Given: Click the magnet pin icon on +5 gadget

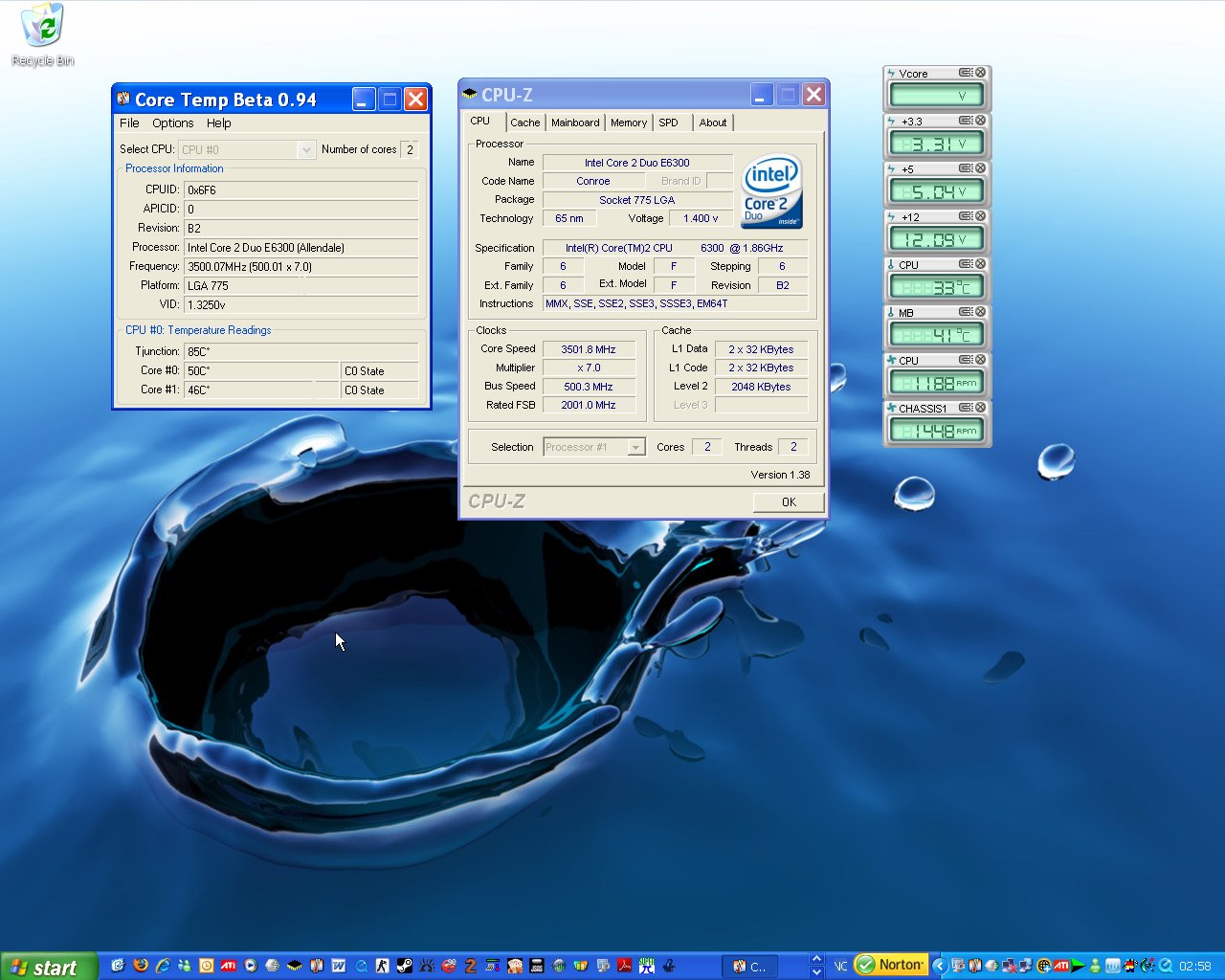Looking at the screenshot, I should tap(967, 168).
